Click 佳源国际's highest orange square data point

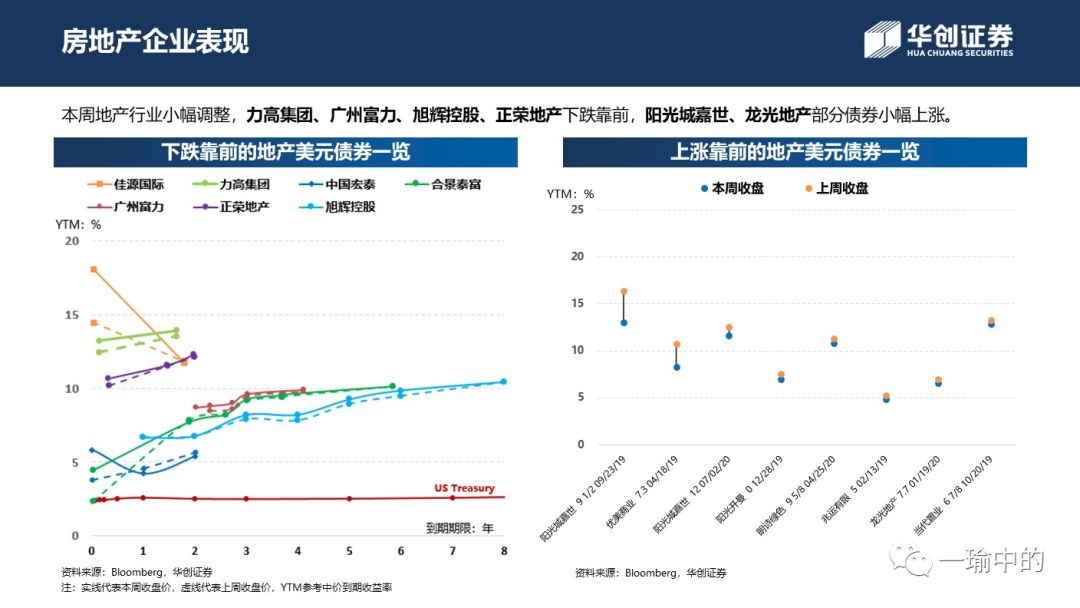[94, 269]
